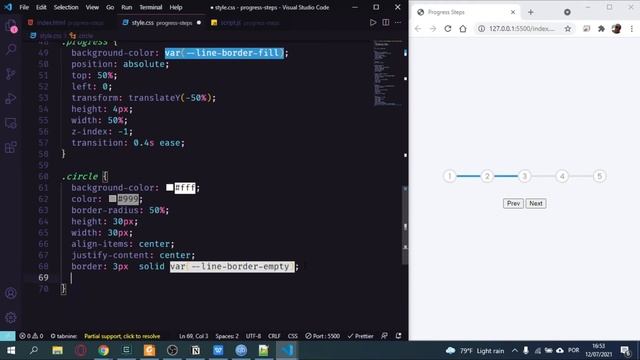The height and width of the screenshot is (360, 640).
Task: Click the remote window indicator in status bar
Action: tap(7, 336)
